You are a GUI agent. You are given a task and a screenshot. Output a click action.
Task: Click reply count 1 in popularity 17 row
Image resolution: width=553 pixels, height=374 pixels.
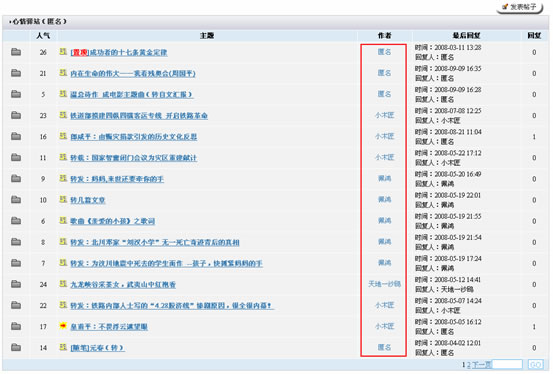point(534,327)
